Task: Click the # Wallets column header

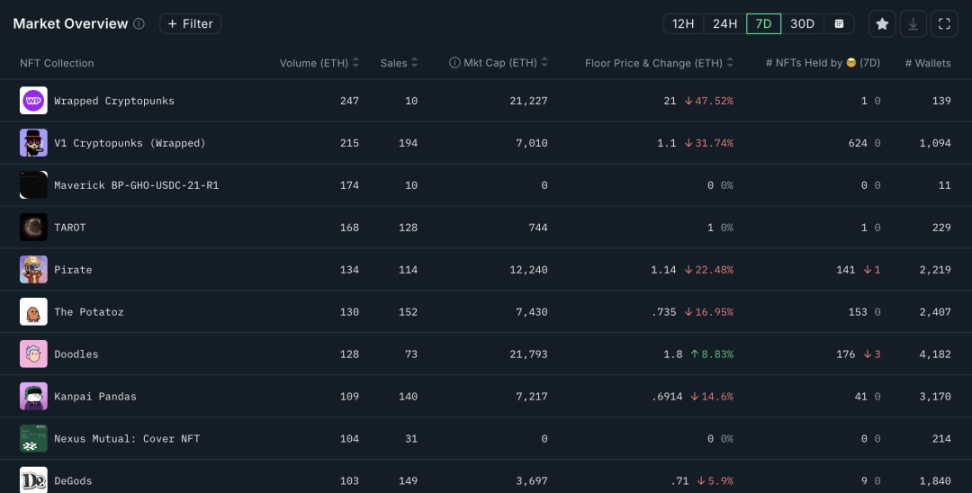Action: [928, 63]
